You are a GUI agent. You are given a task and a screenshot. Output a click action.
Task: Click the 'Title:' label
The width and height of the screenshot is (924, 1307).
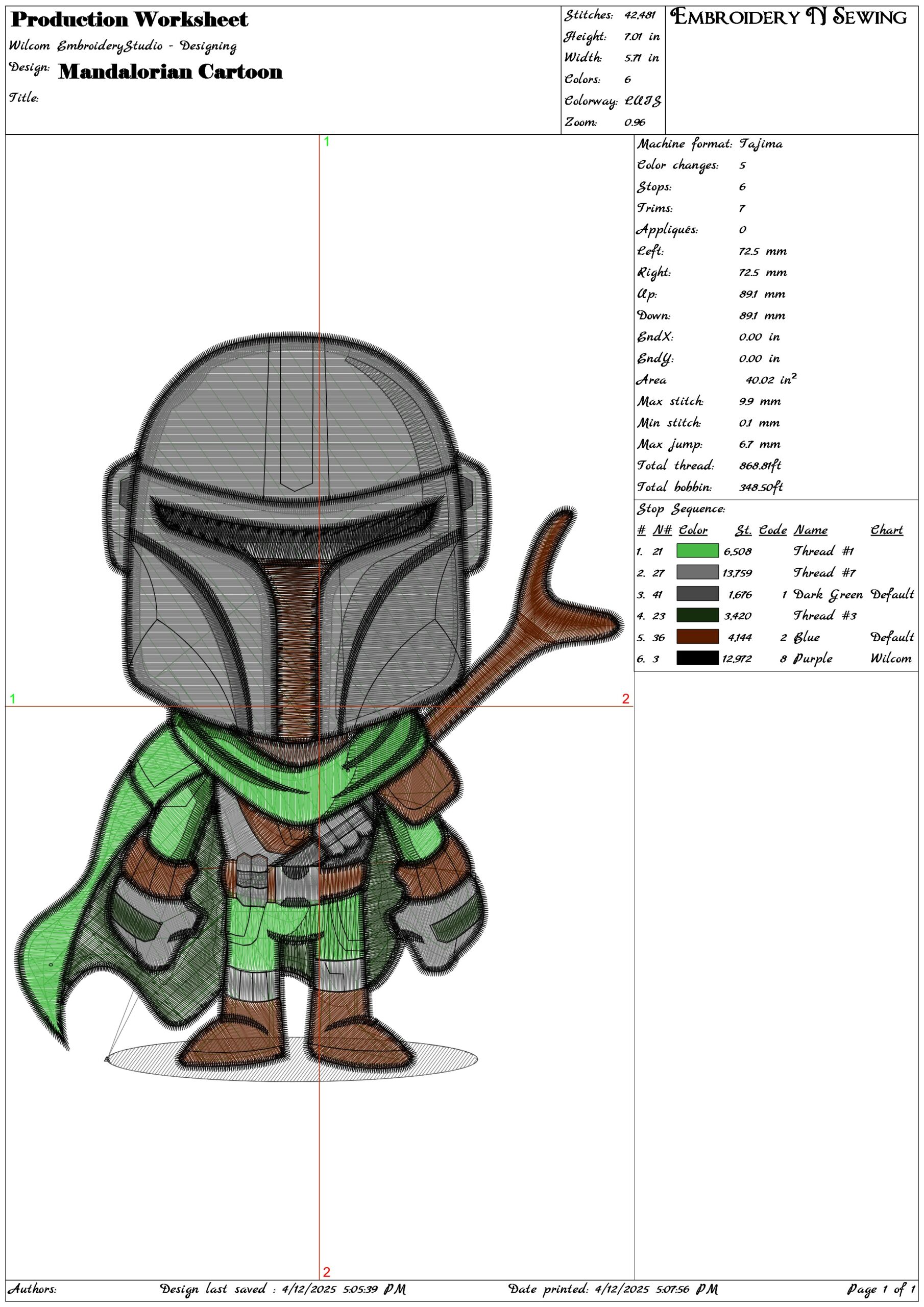[23, 98]
